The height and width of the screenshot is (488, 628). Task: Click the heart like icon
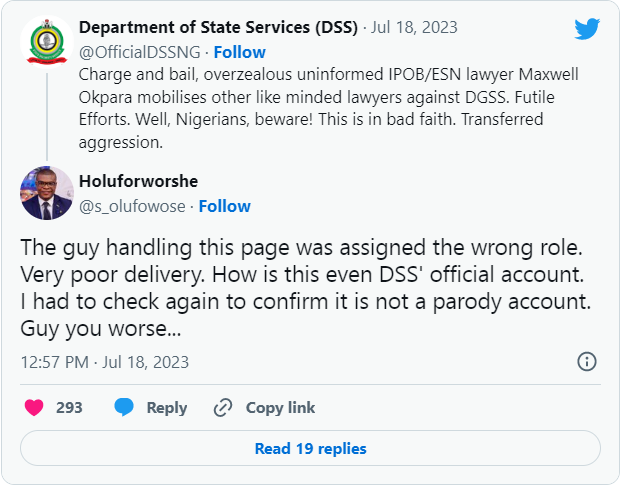point(34,408)
